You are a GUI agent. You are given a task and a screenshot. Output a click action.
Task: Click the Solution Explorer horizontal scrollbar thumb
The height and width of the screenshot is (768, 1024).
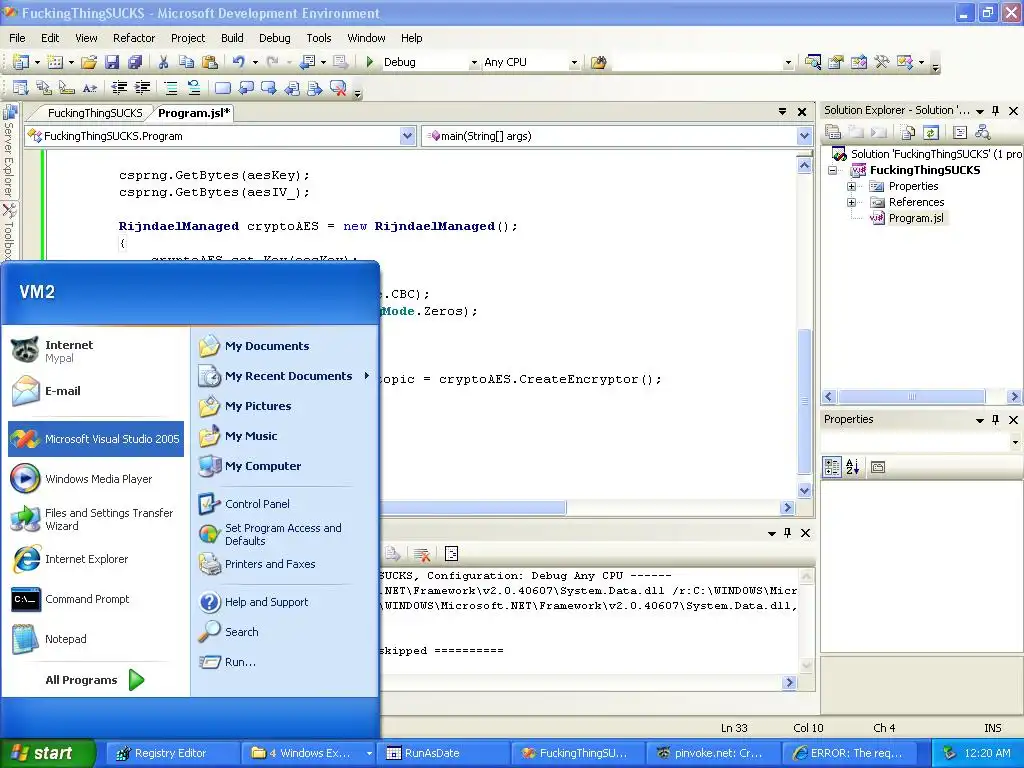click(x=912, y=396)
